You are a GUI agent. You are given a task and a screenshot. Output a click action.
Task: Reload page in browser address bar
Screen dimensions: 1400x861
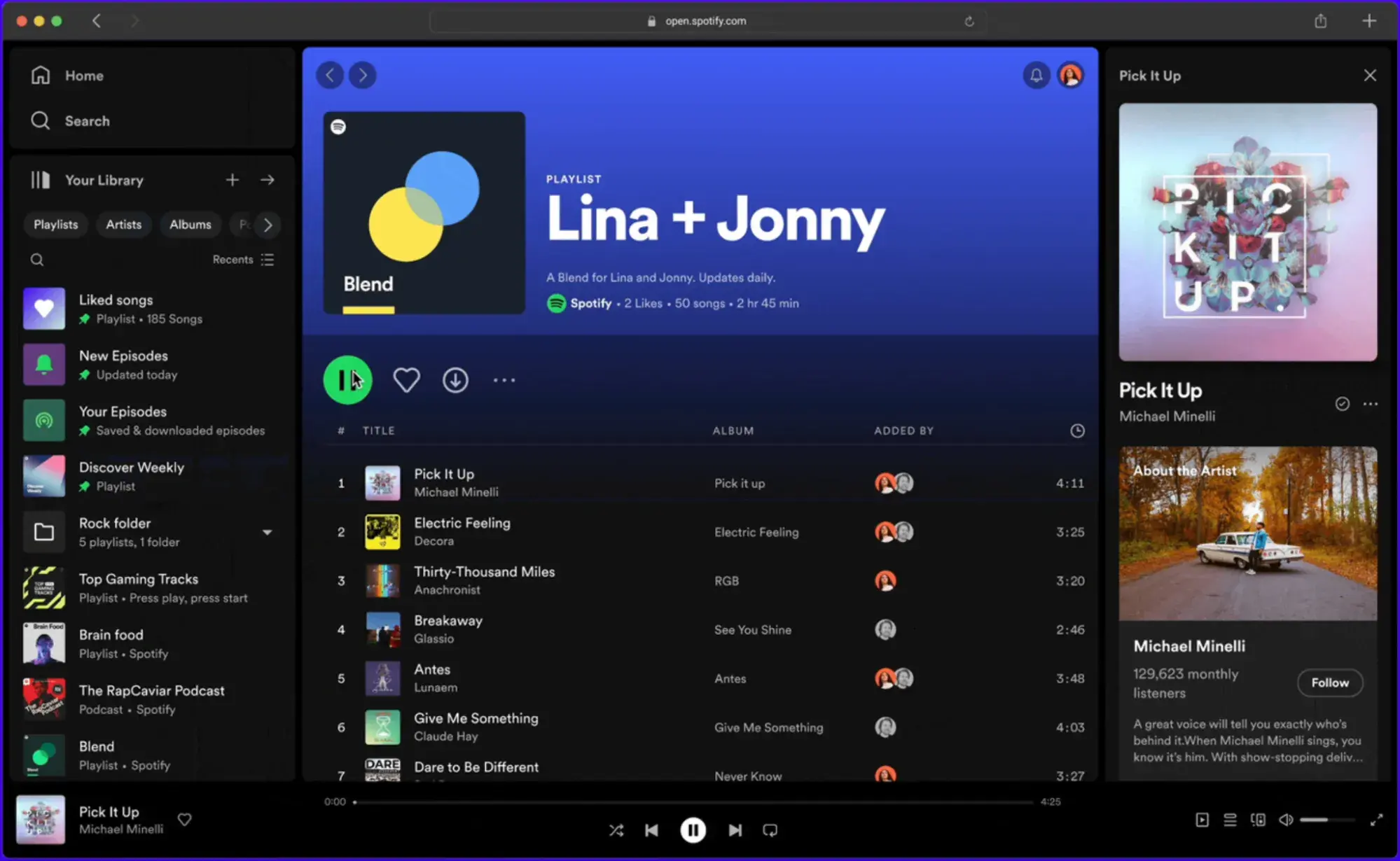tap(969, 21)
